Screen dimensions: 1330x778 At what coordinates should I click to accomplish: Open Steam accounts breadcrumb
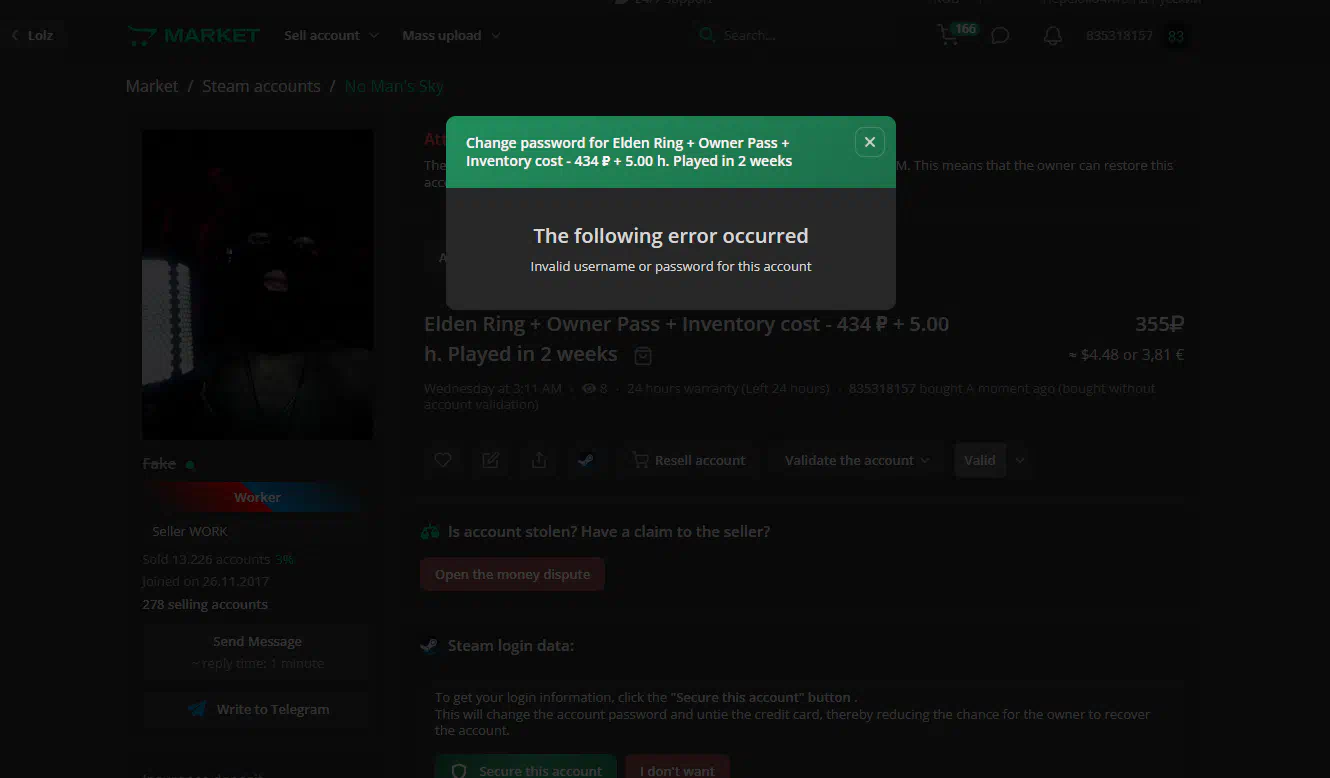261,86
